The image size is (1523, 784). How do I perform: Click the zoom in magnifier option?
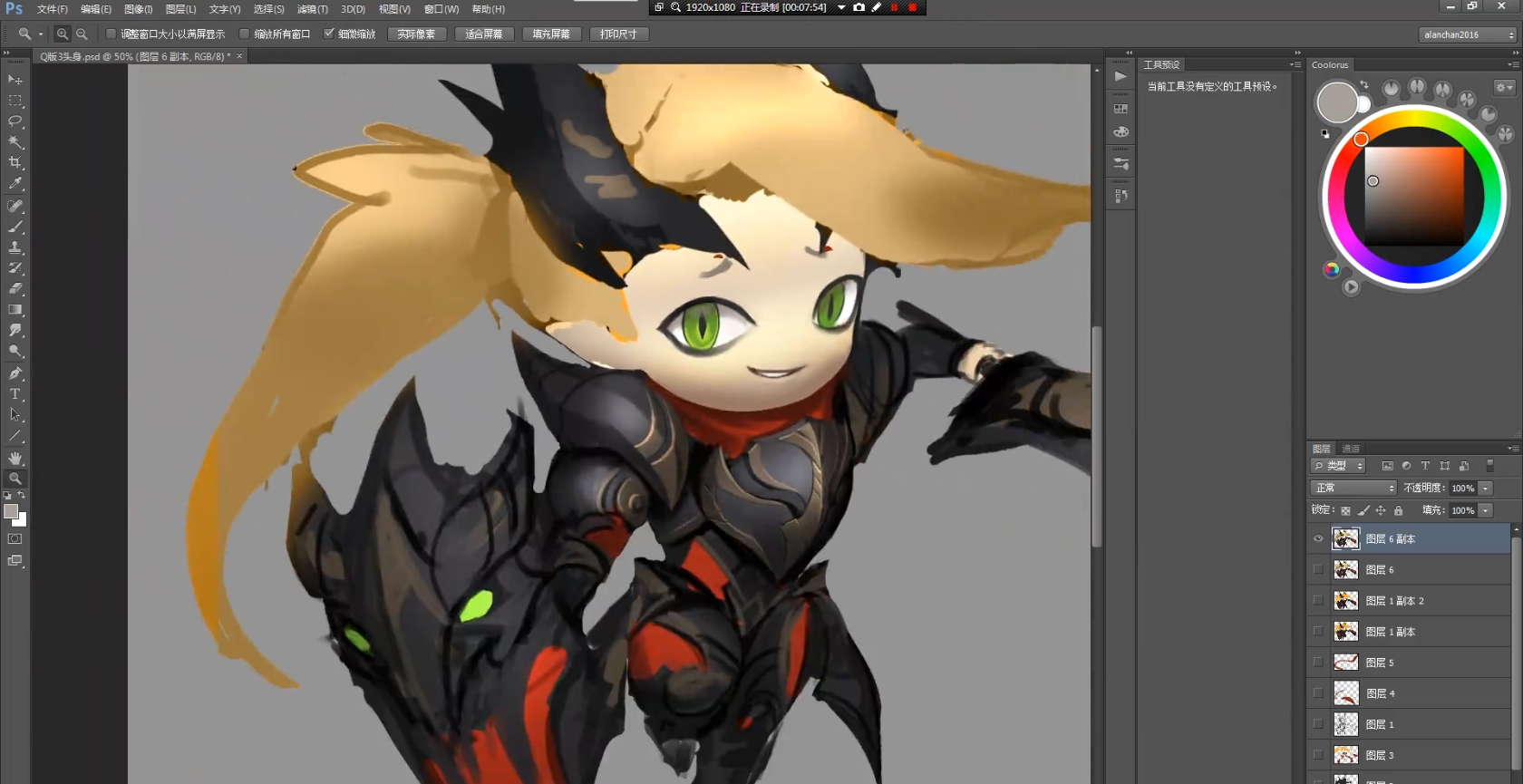pyautogui.click(x=63, y=34)
